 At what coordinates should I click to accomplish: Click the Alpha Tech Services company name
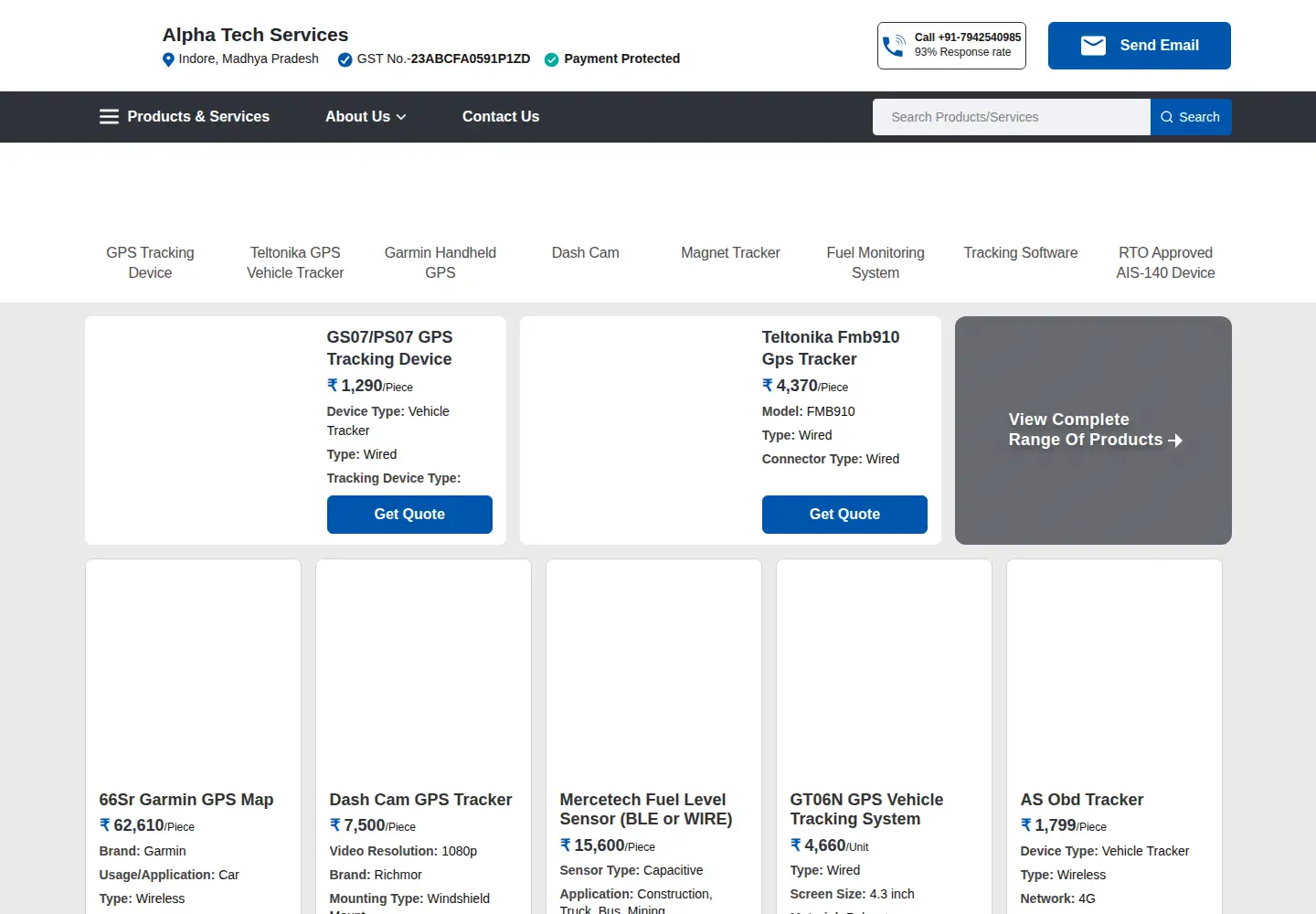coord(255,35)
